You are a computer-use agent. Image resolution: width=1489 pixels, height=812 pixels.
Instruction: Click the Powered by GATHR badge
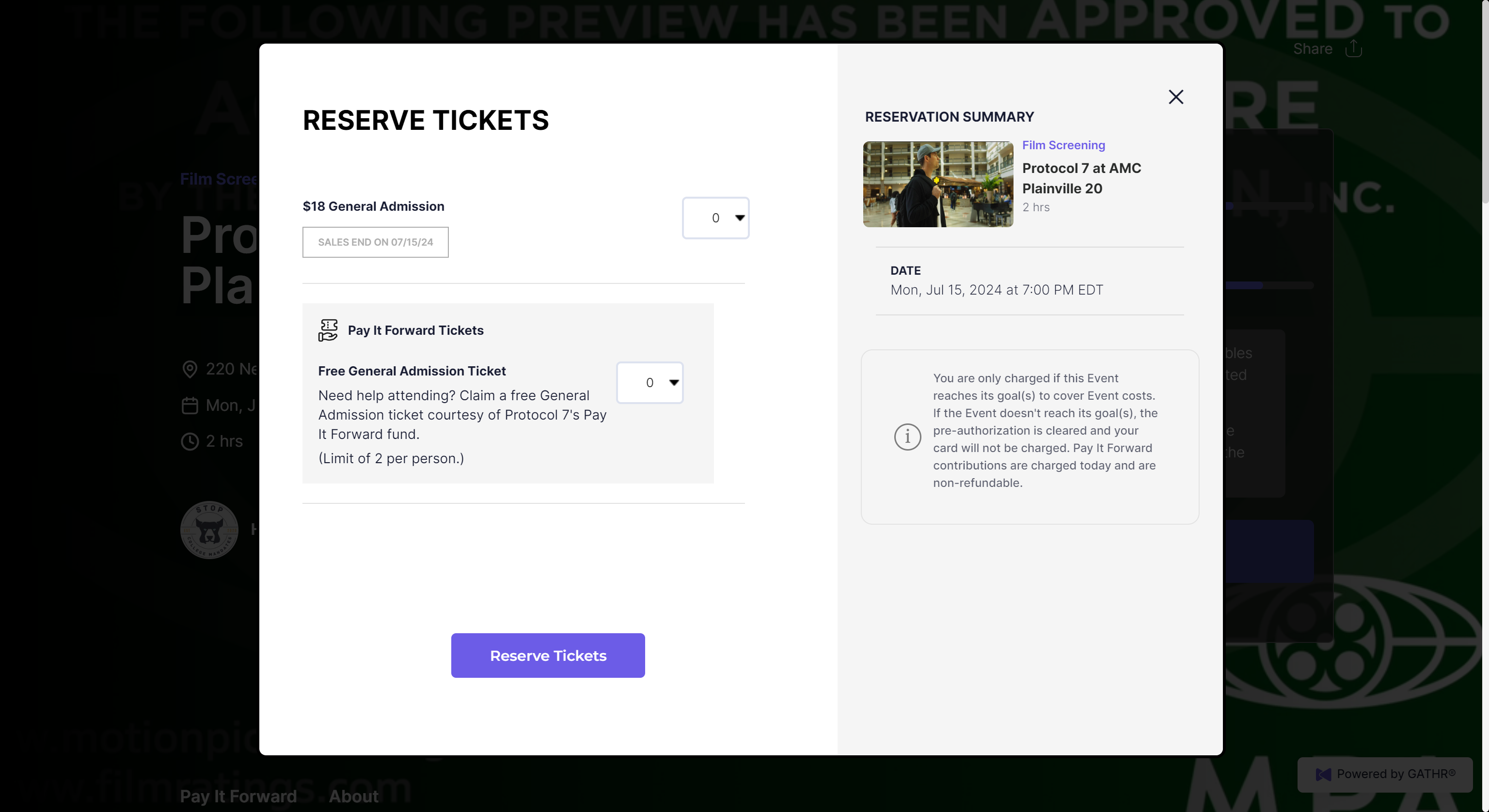pyautogui.click(x=1385, y=774)
